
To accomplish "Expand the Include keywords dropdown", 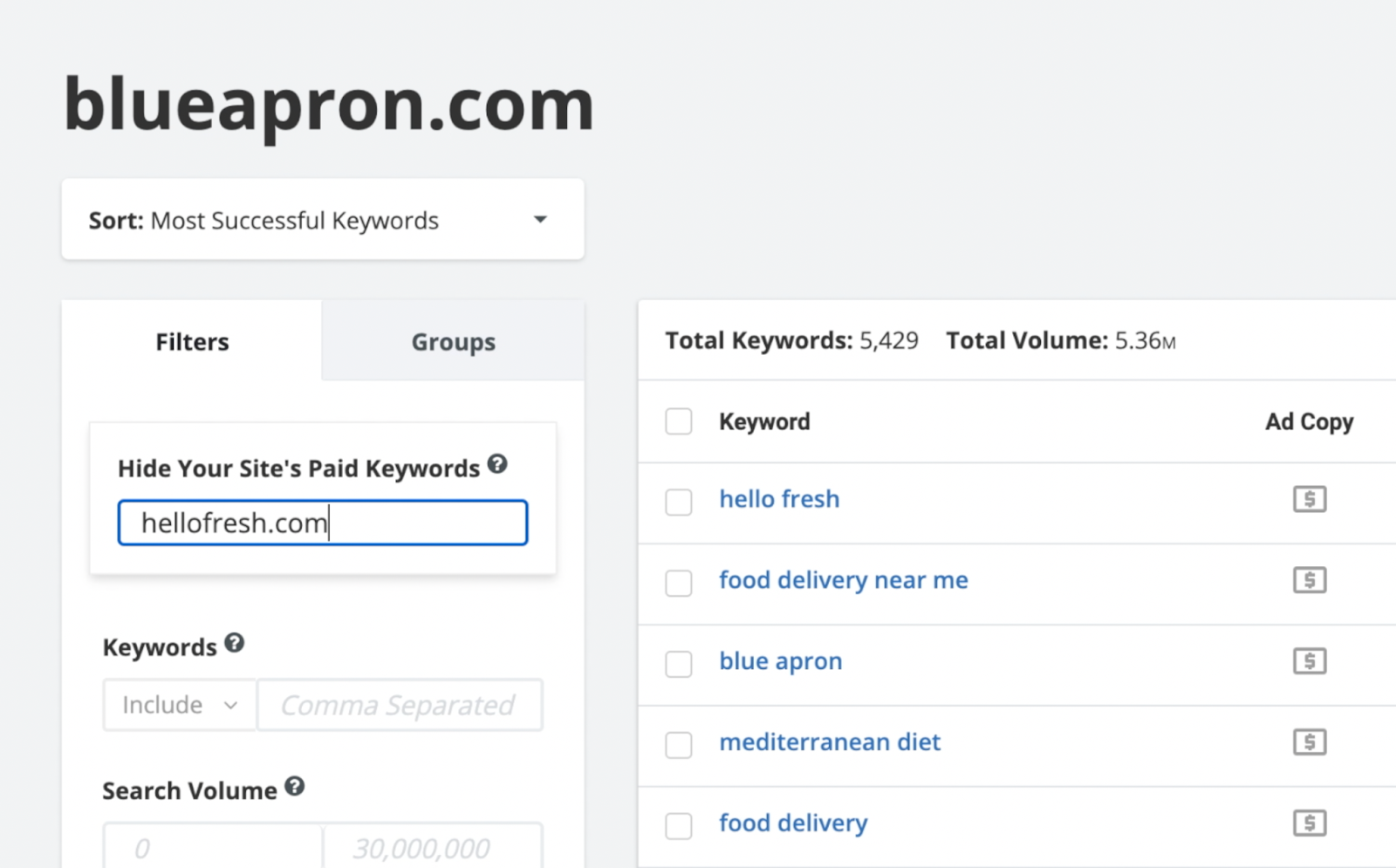I will 180,705.
